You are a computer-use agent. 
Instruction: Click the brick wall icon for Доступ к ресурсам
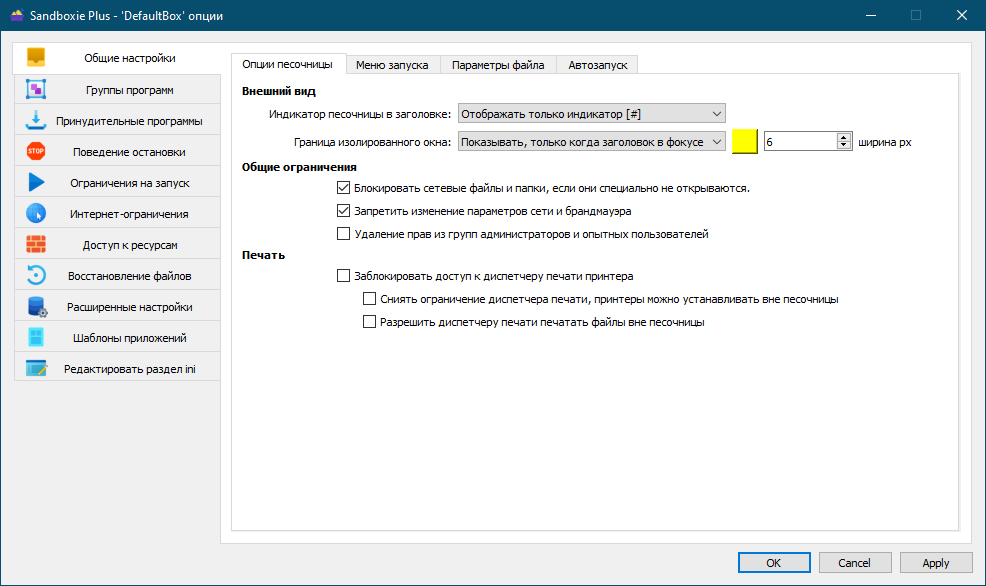click(36, 244)
